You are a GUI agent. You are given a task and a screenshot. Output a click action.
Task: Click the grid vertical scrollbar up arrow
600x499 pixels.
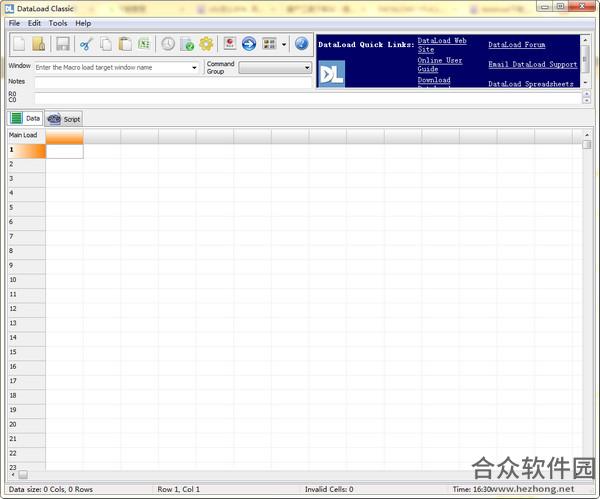(587, 135)
